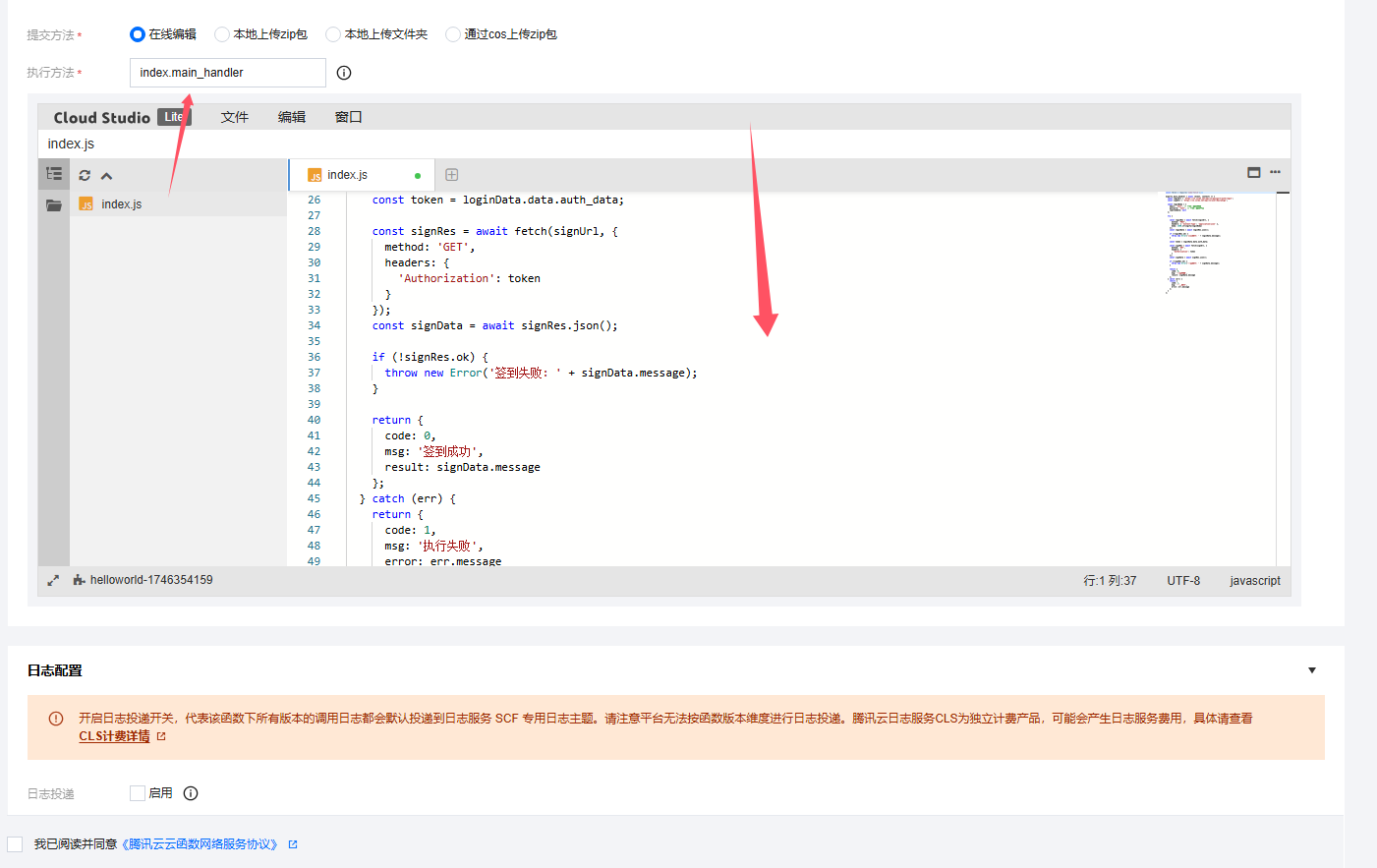Open the editor more options ellipsis

pyautogui.click(x=1275, y=172)
